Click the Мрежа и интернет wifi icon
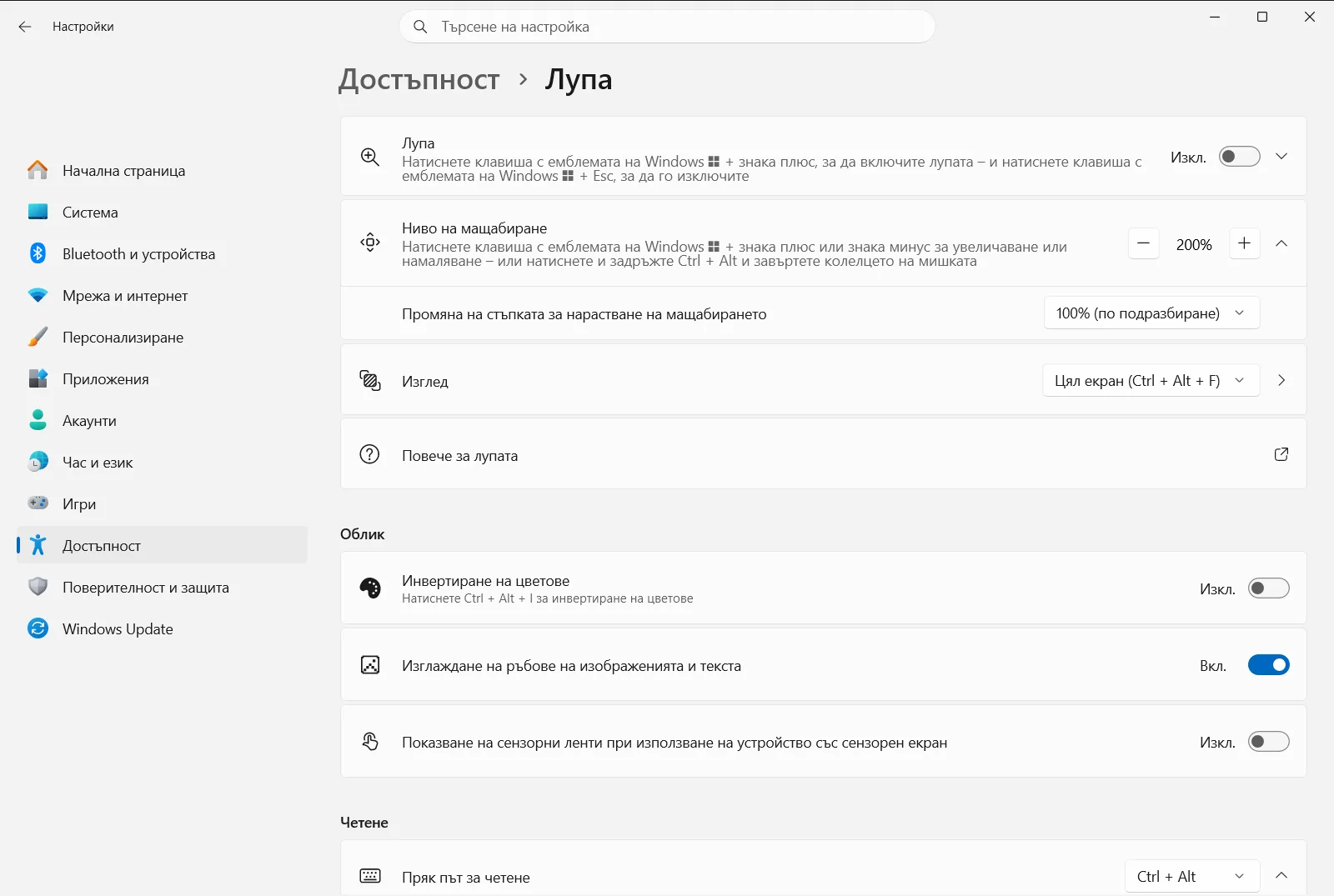 coord(38,295)
